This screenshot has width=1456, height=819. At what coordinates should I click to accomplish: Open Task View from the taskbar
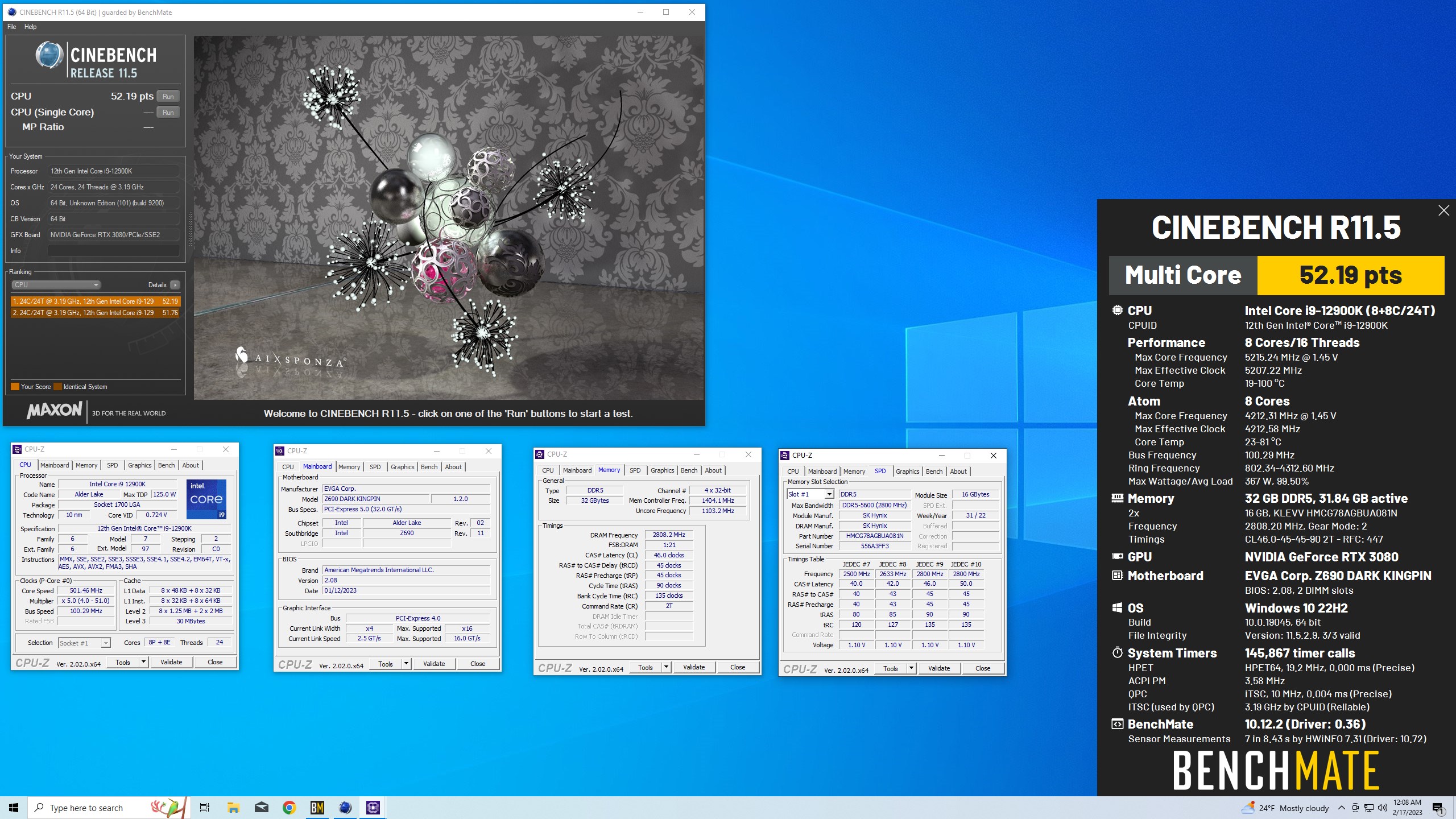point(205,808)
